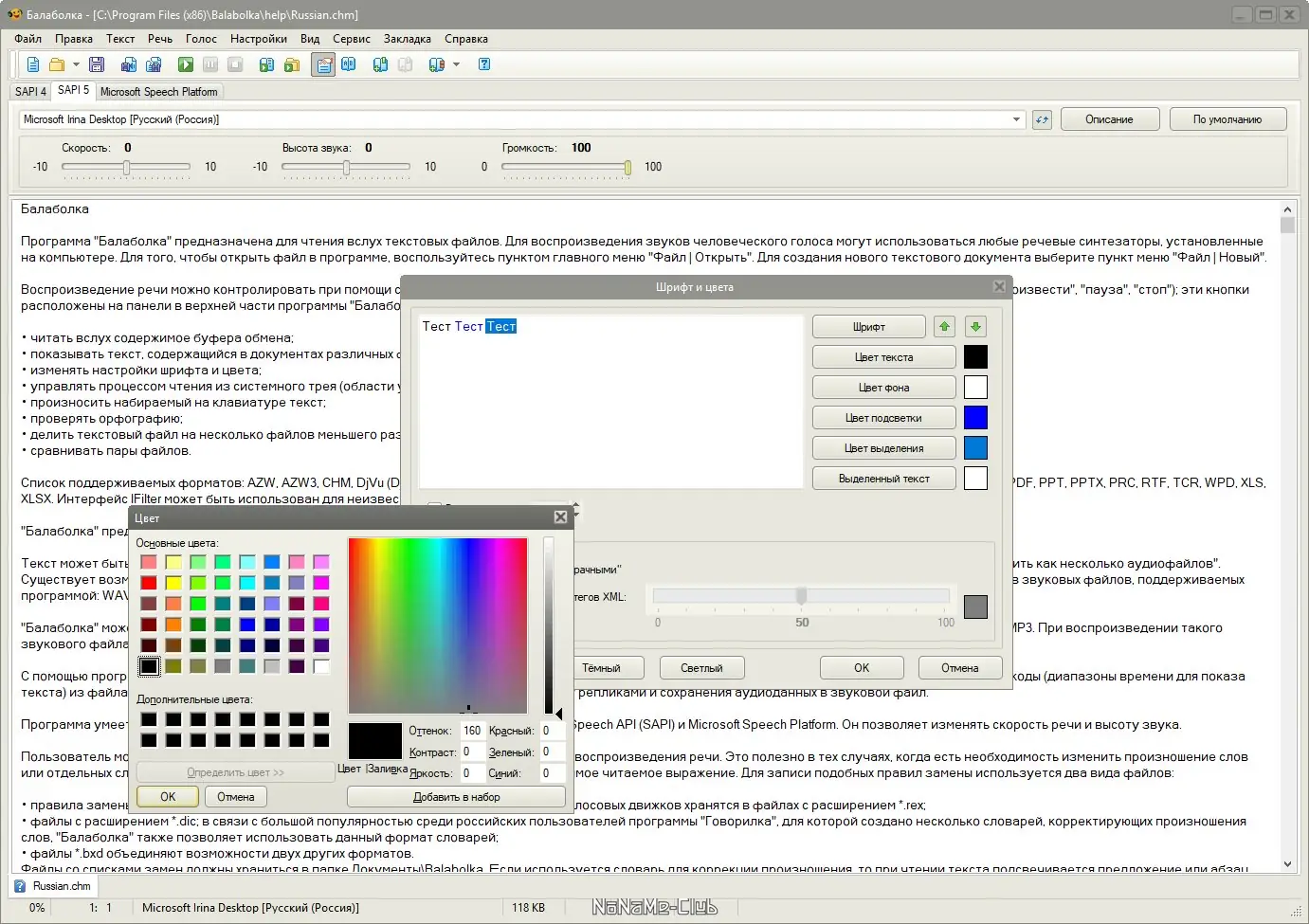Click the white swatch beside Цвет фона
Screen dimensions: 1309x924
[x=975, y=388]
